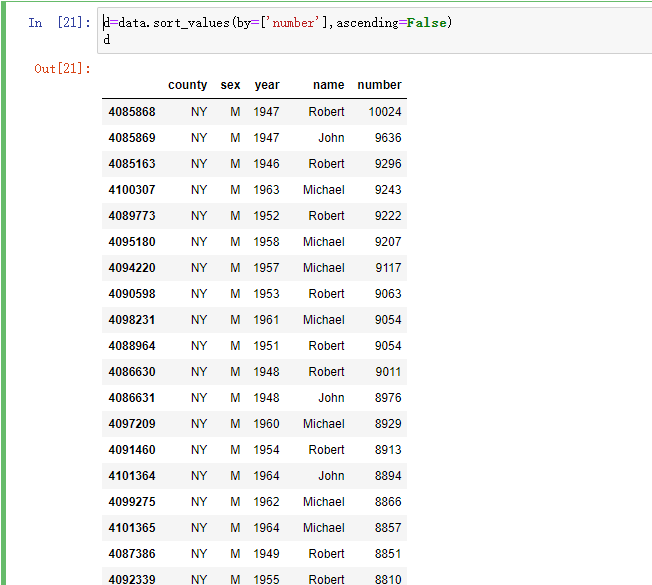Click the 'county' column header
This screenshot has width=652, height=585.
click(188, 85)
